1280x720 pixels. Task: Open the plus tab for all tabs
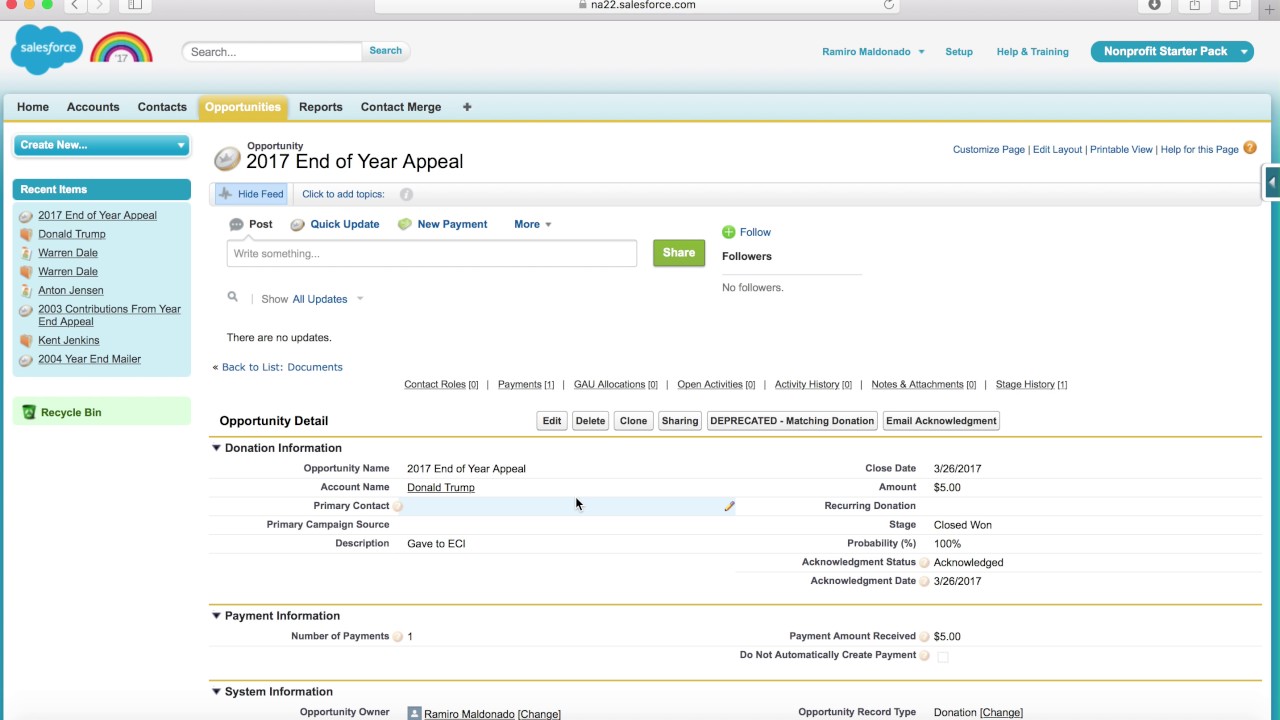(466, 107)
